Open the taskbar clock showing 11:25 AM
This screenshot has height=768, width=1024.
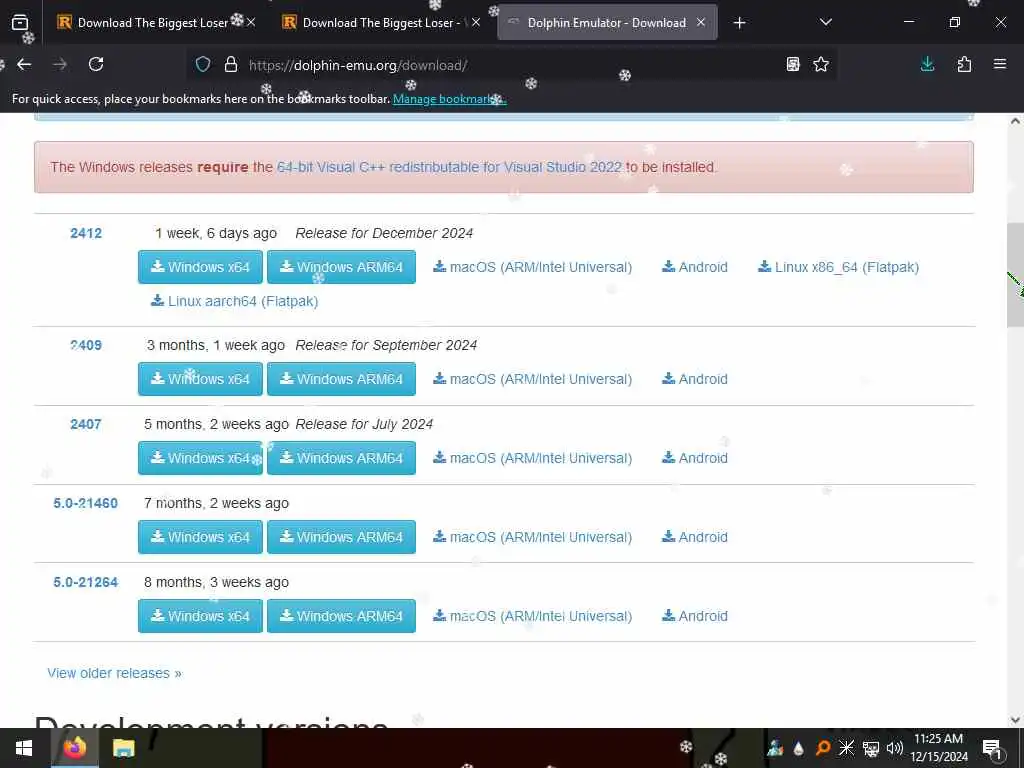pos(938,748)
